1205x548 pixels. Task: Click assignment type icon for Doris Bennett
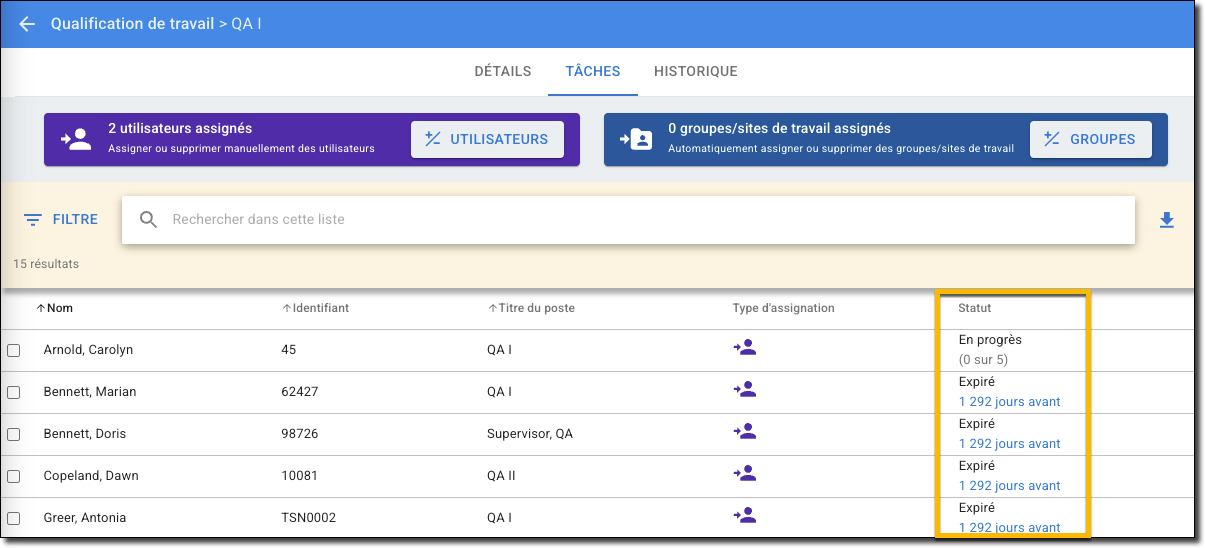coord(744,432)
